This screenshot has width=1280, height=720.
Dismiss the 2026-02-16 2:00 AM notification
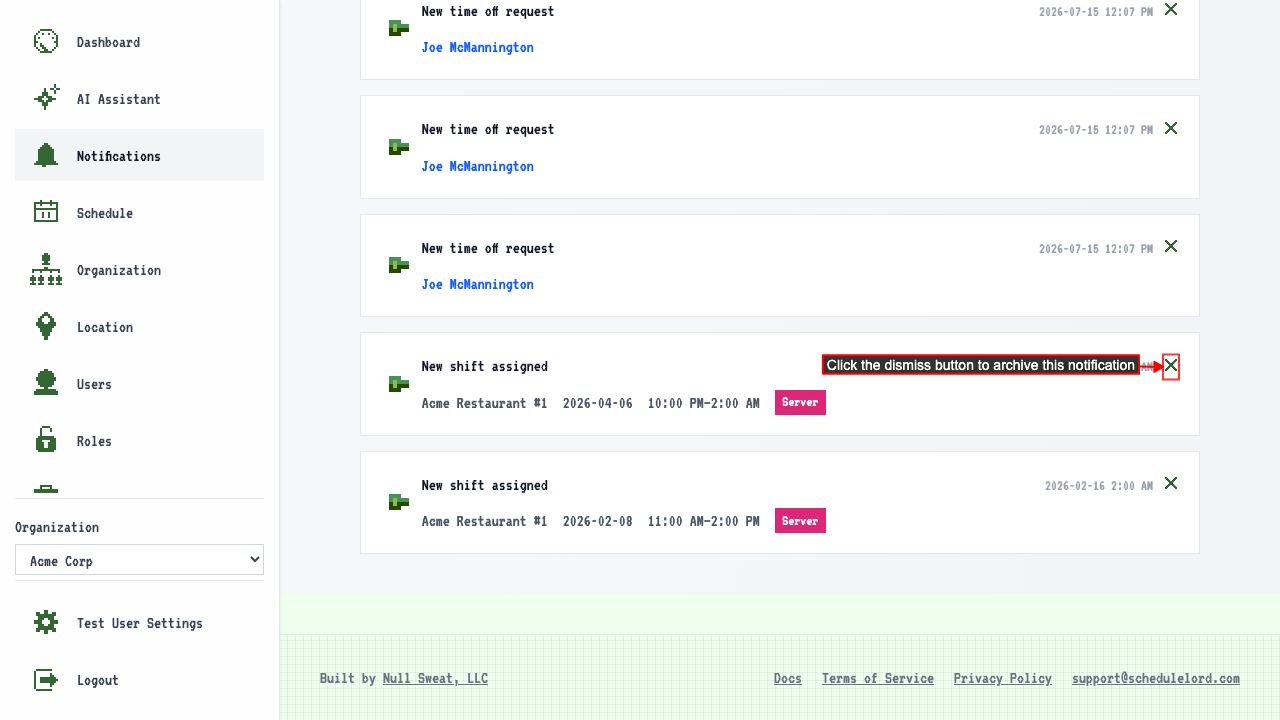click(1171, 484)
